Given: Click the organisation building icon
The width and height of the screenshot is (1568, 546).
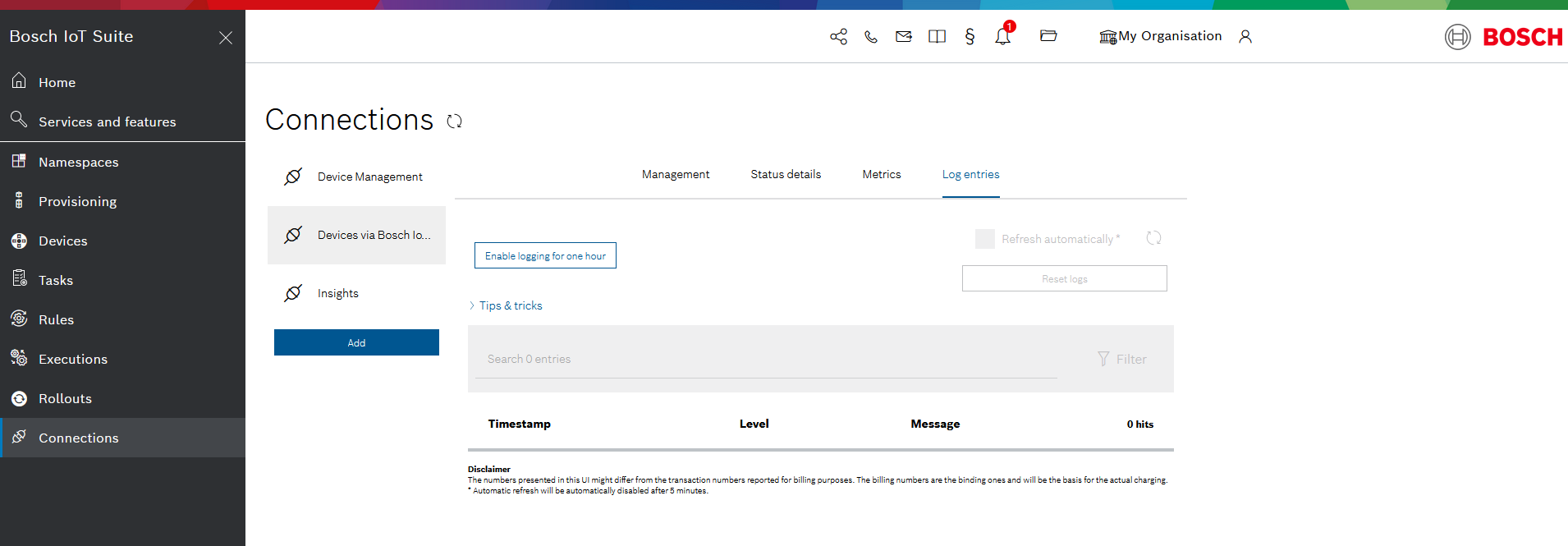Looking at the screenshot, I should [x=1108, y=37].
